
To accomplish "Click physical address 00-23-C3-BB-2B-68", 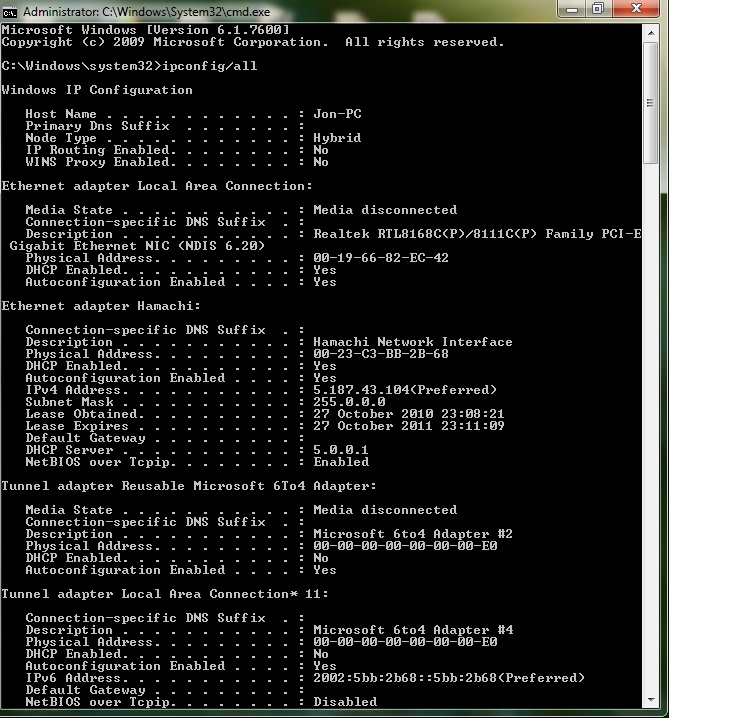I will (381, 354).
